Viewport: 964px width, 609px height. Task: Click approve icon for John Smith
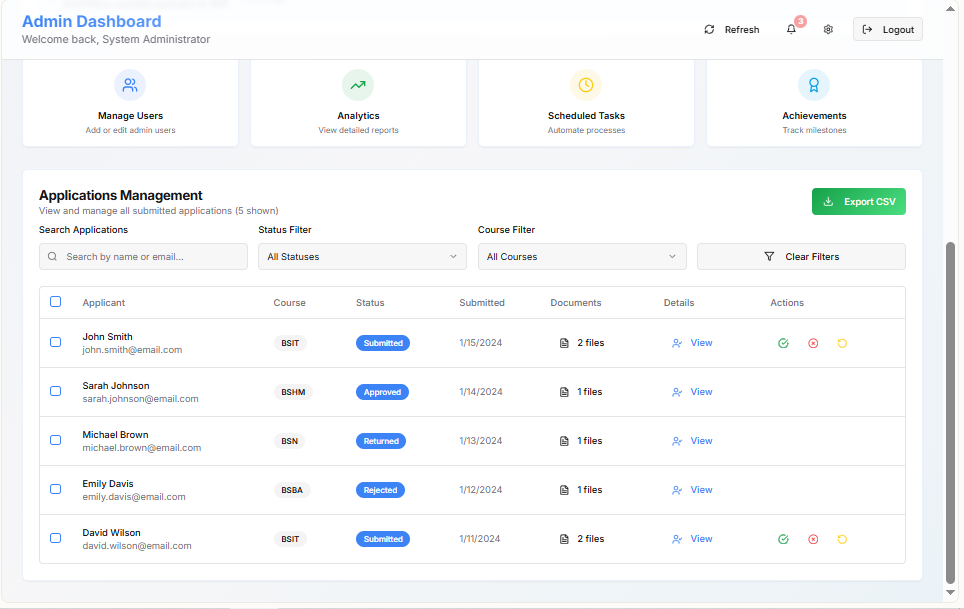point(783,343)
